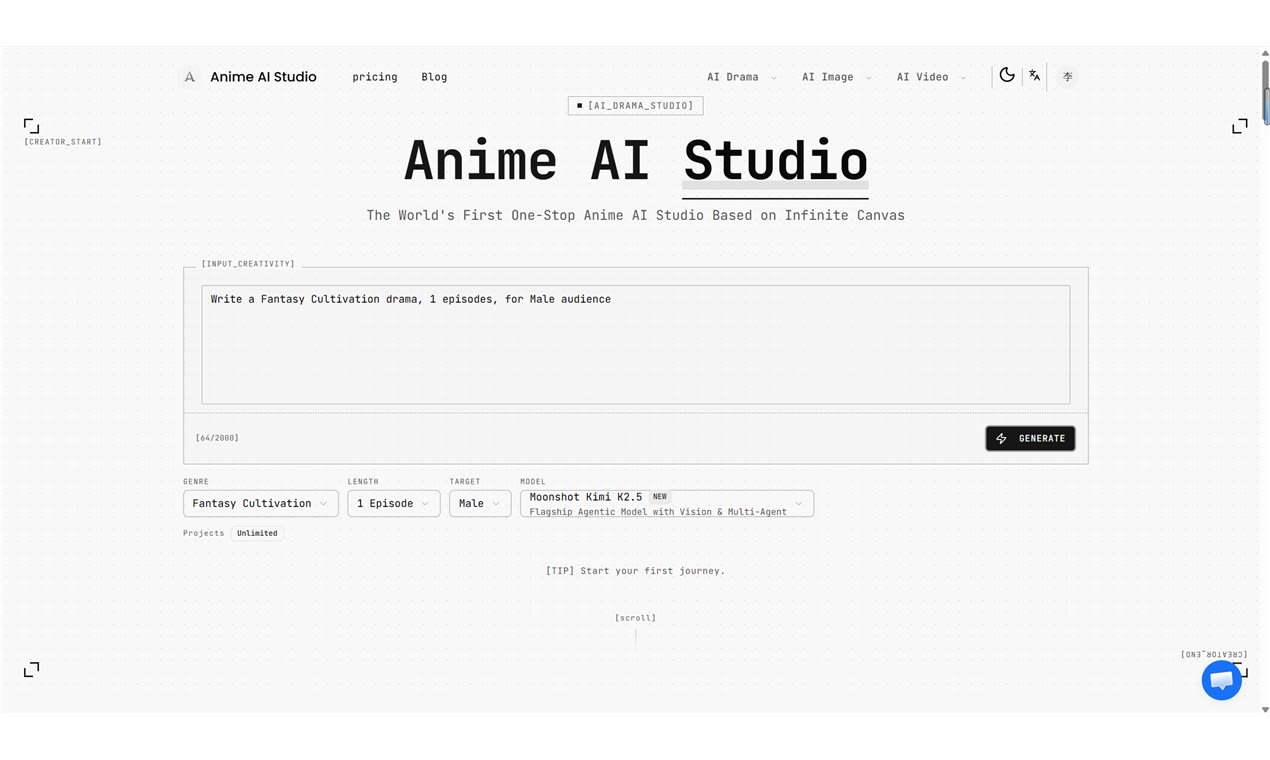This screenshot has height=760, width=1270.
Task: Click the scroll indicator label
Action: (x=635, y=618)
